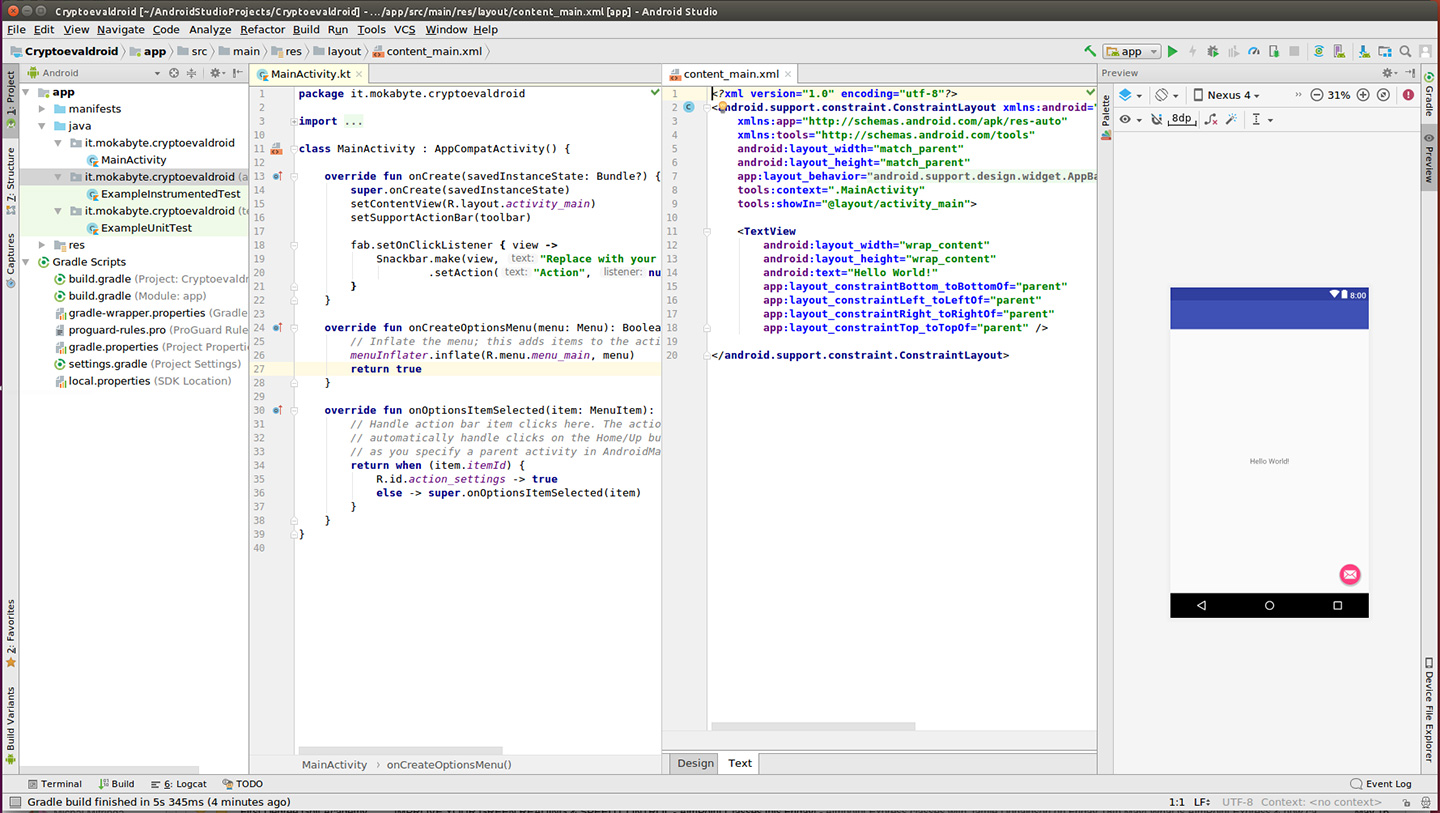Viewport: 1440px width, 813px height.
Task: Hide the Preview panel using arrow icon
Action: (x=1410, y=73)
